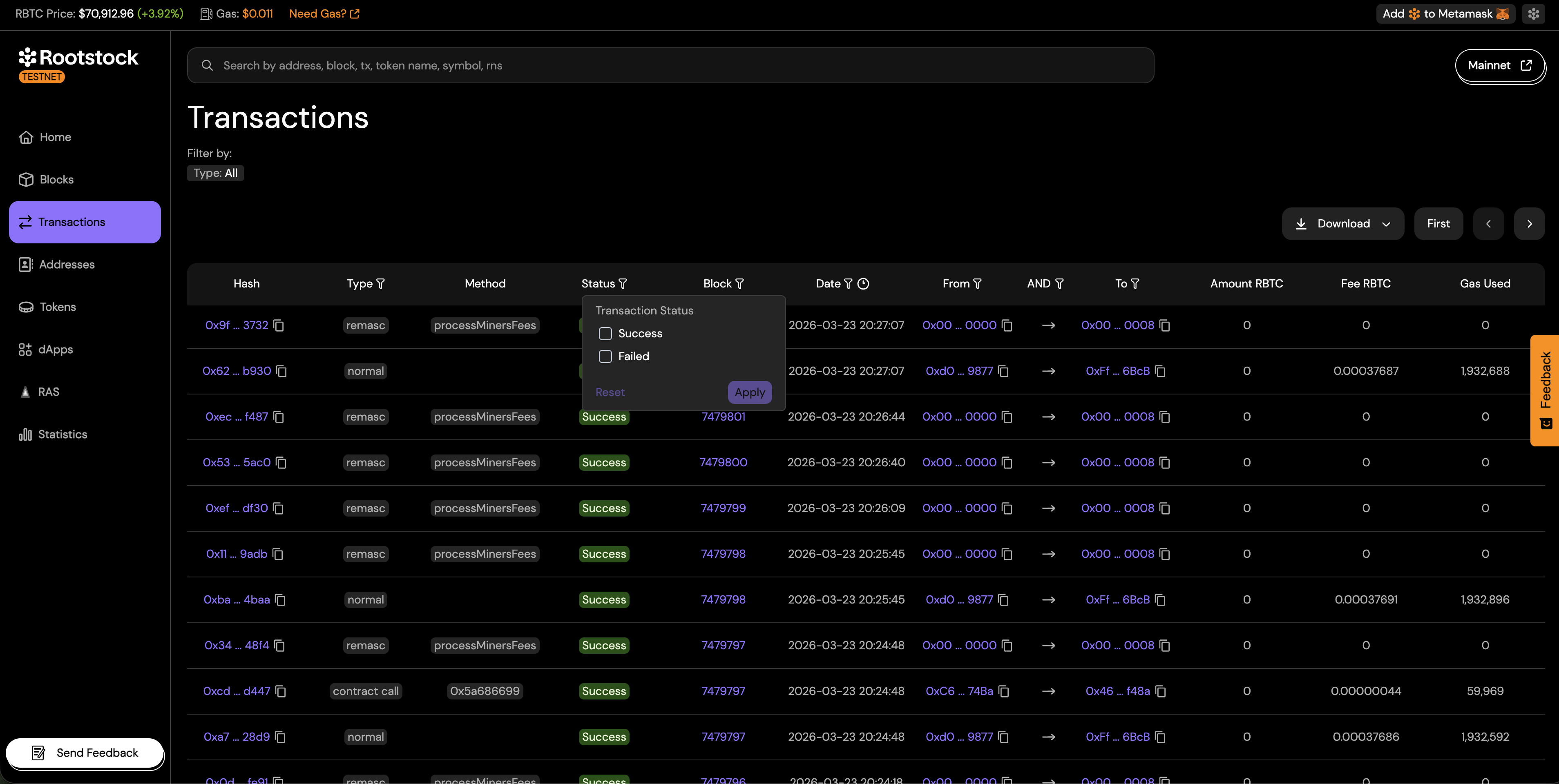Expand the Download format dropdown
Viewport: 1559px width, 784px height.
click(x=1387, y=223)
